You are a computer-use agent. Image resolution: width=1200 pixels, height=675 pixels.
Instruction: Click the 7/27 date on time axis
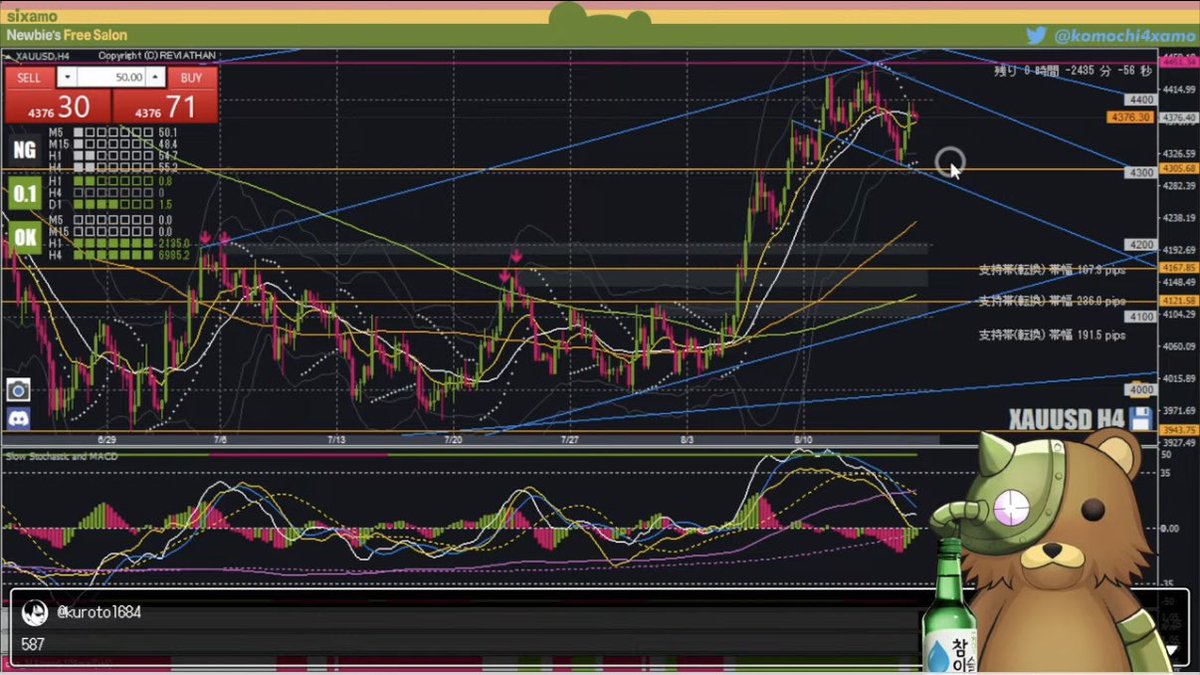tap(569, 439)
